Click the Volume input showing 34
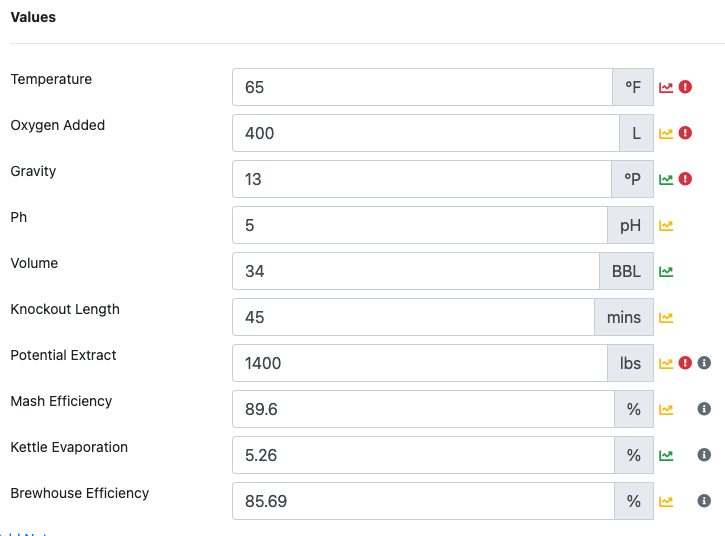This screenshot has height=536, width=725. click(x=415, y=271)
